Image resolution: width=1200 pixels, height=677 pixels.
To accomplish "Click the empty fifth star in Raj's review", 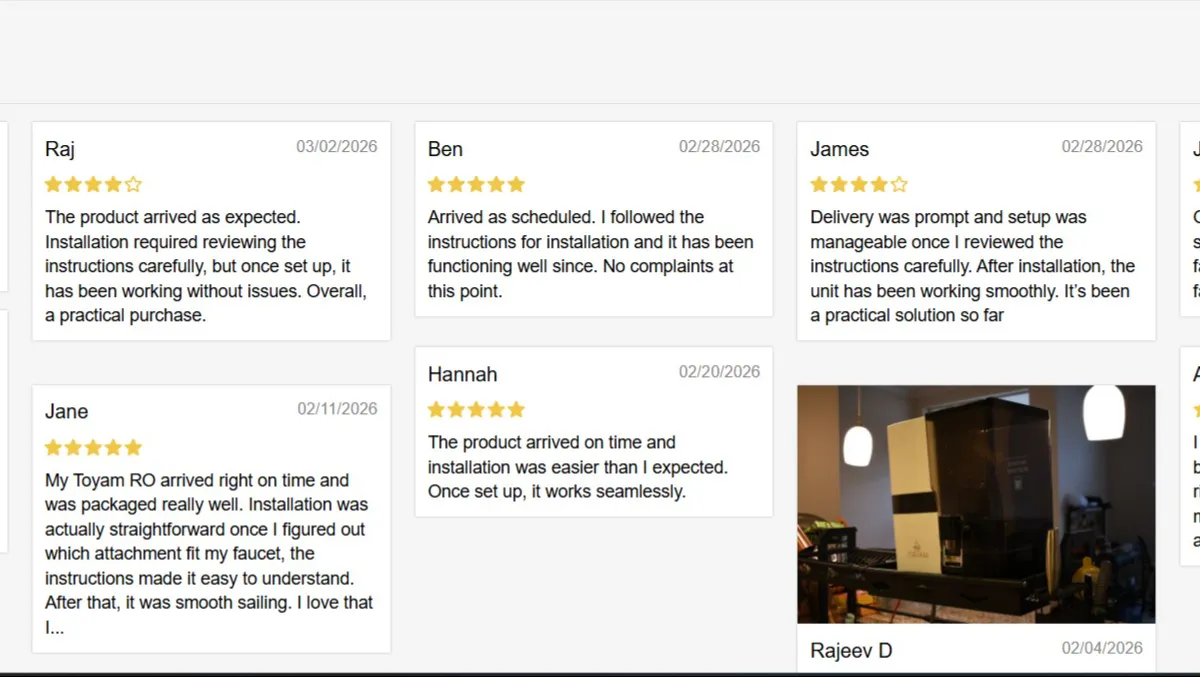I will [134, 184].
